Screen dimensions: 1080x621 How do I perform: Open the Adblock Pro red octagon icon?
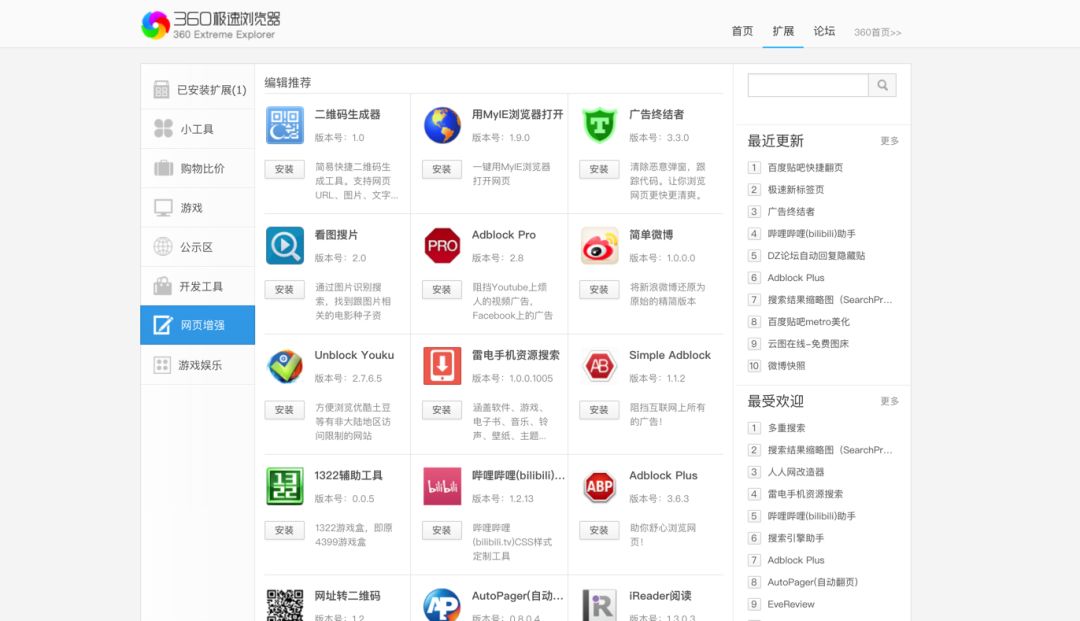pyautogui.click(x=442, y=246)
